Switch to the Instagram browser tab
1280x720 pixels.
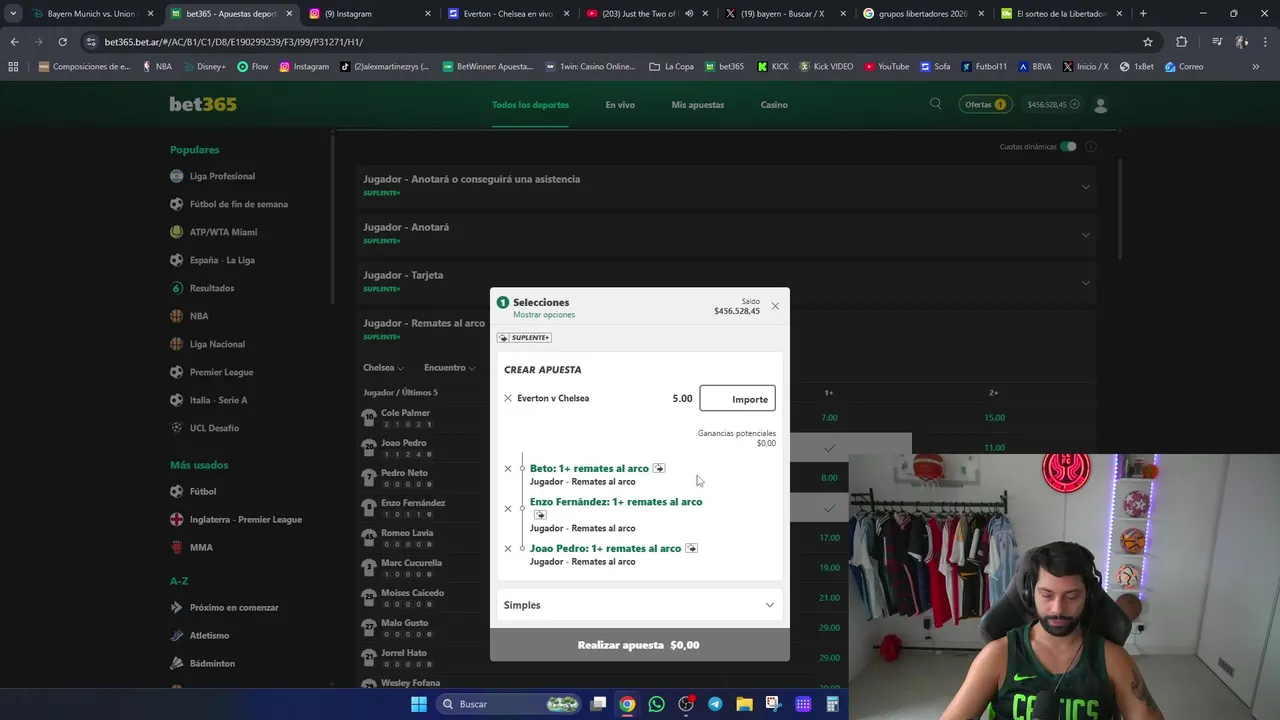point(370,14)
